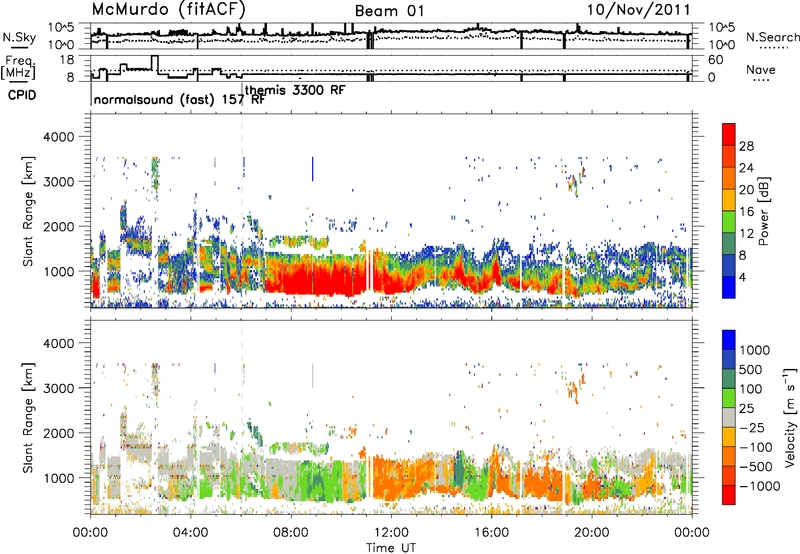800x554 pixels.
Task: Click the red top of power colorbar
Action: point(729,134)
